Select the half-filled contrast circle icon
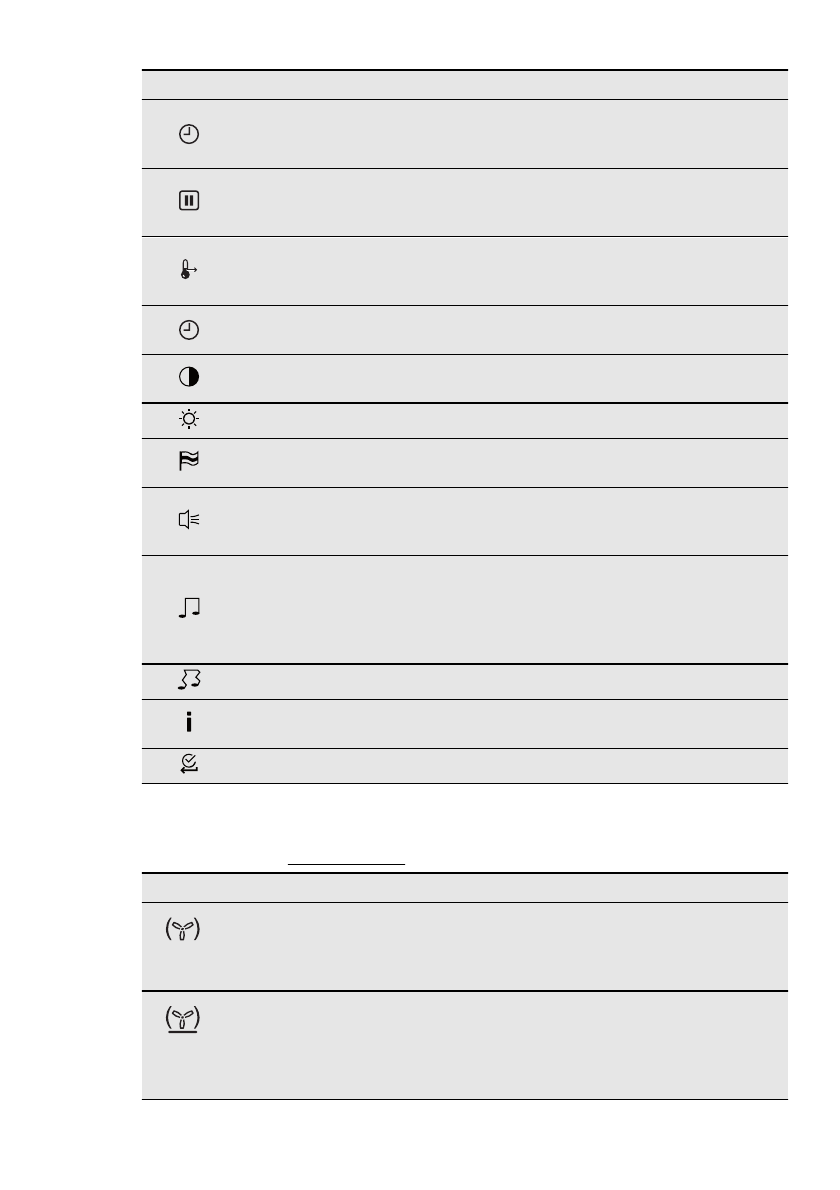The height and width of the screenshot is (1190, 840). click(x=189, y=378)
